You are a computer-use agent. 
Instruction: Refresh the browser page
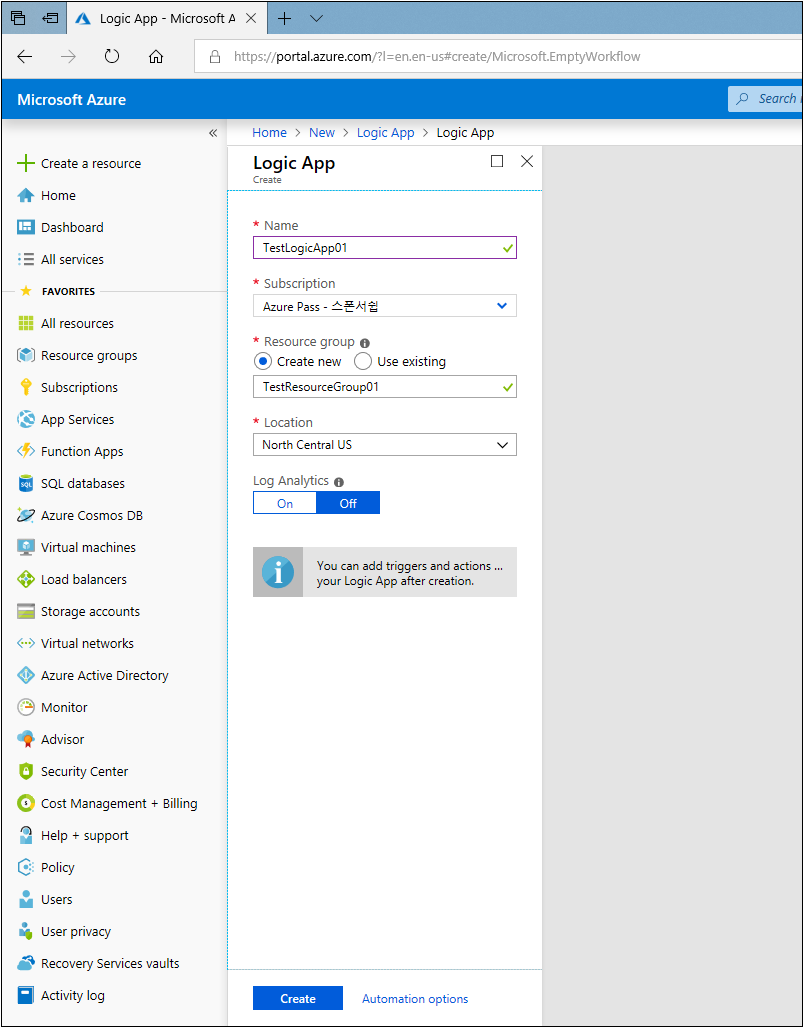pyautogui.click(x=112, y=56)
